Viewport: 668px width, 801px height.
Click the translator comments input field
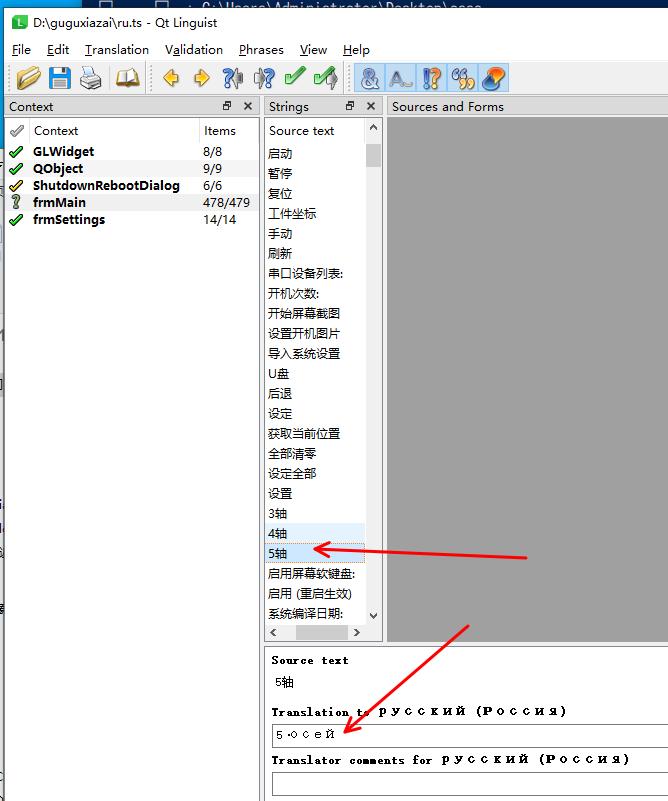point(468,784)
